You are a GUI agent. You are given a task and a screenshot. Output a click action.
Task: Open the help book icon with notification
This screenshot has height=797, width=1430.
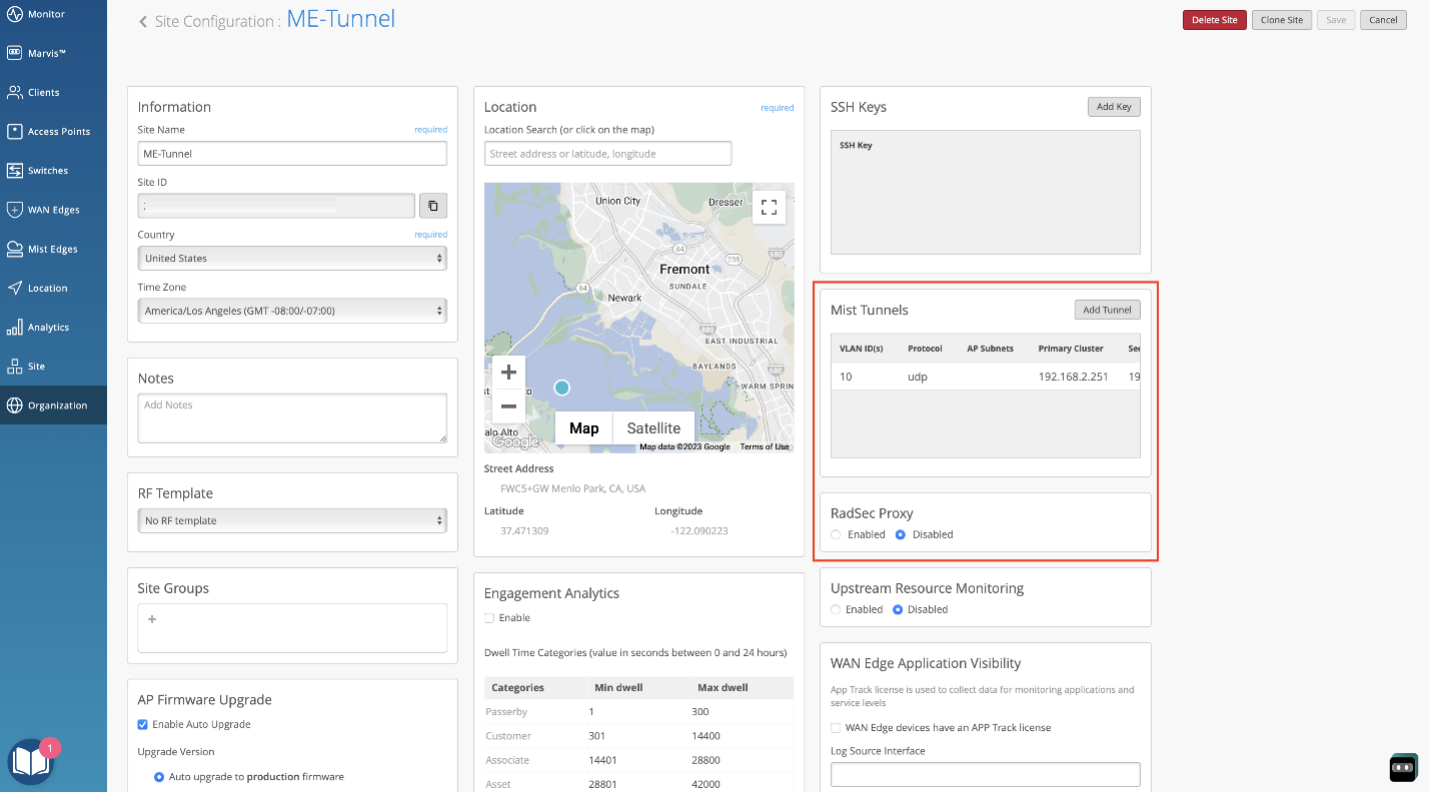pyautogui.click(x=32, y=762)
